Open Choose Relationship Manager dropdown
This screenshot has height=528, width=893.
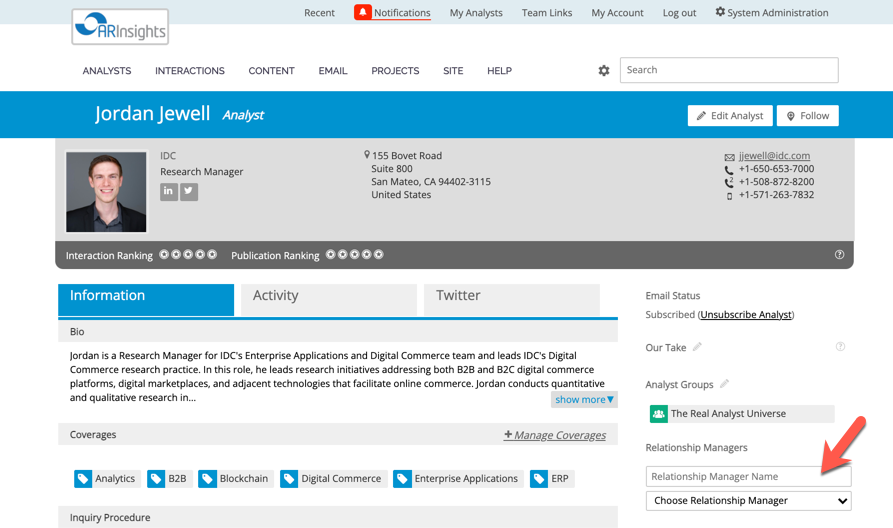(748, 501)
